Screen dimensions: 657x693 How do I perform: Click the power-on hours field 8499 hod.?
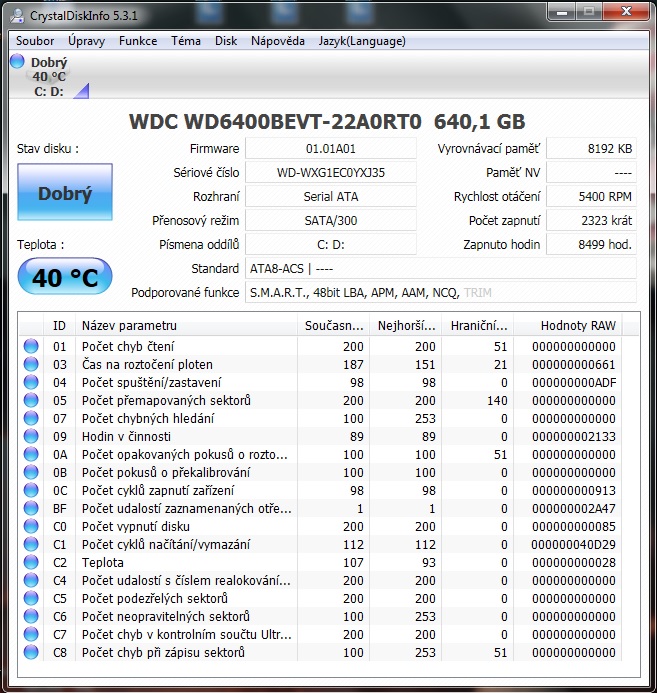[x=591, y=244]
